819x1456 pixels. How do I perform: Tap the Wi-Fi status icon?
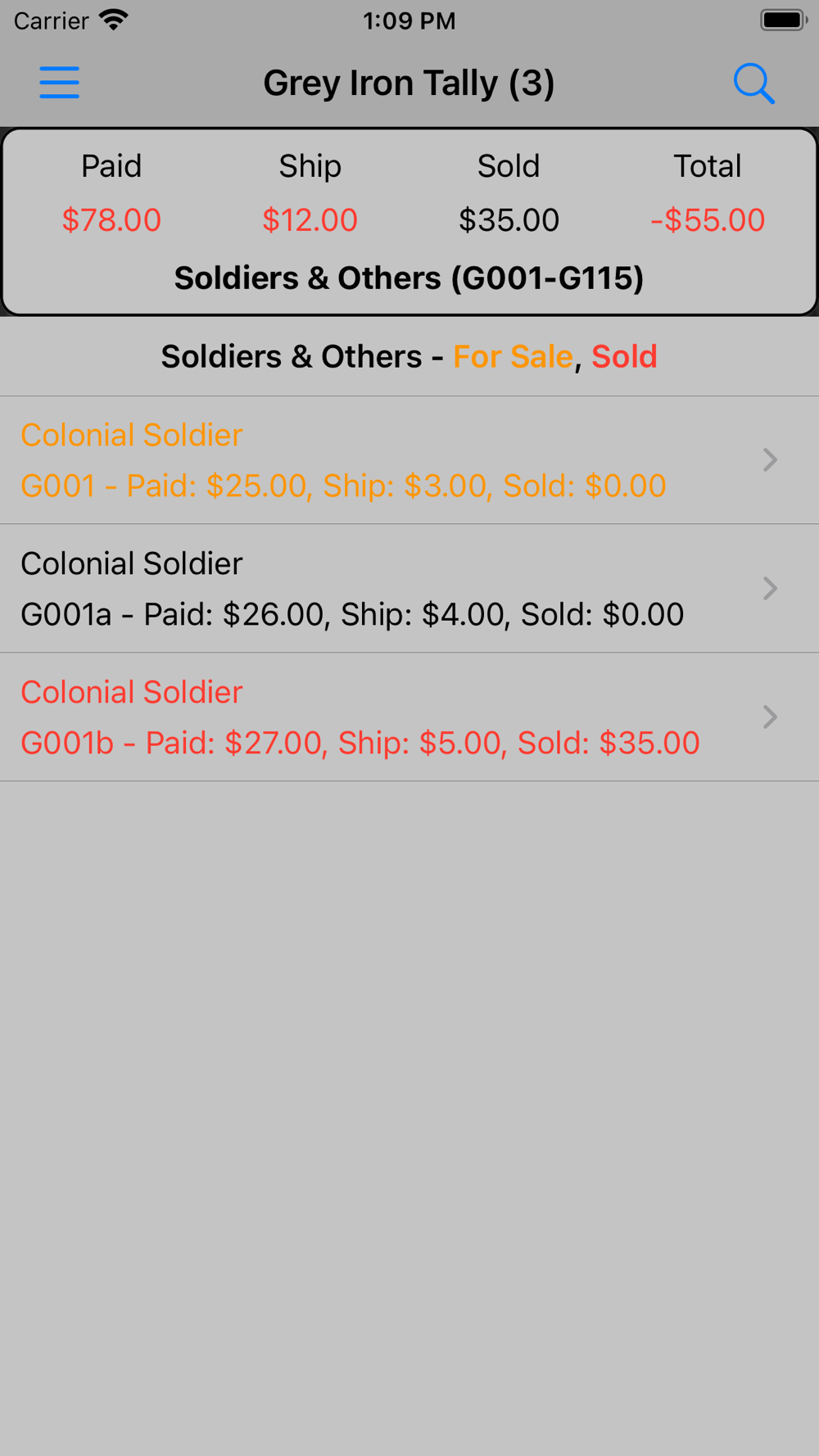pos(113,20)
